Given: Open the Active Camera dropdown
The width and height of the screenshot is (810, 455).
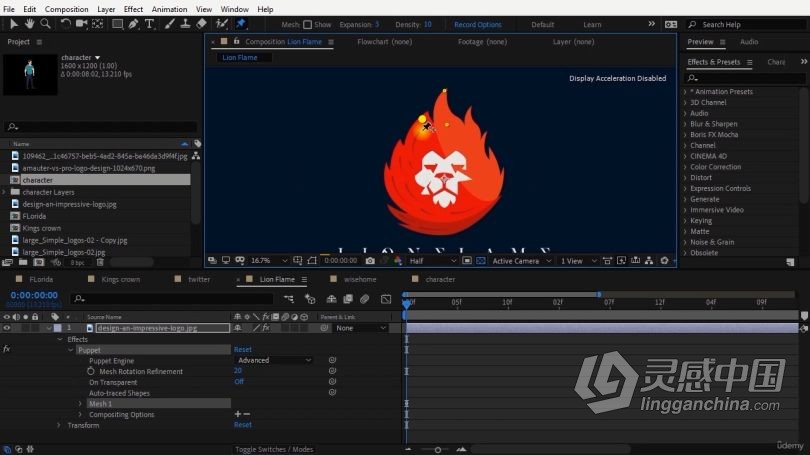Looking at the screenshot, I should pyautogui.click(x=521, y=261).
